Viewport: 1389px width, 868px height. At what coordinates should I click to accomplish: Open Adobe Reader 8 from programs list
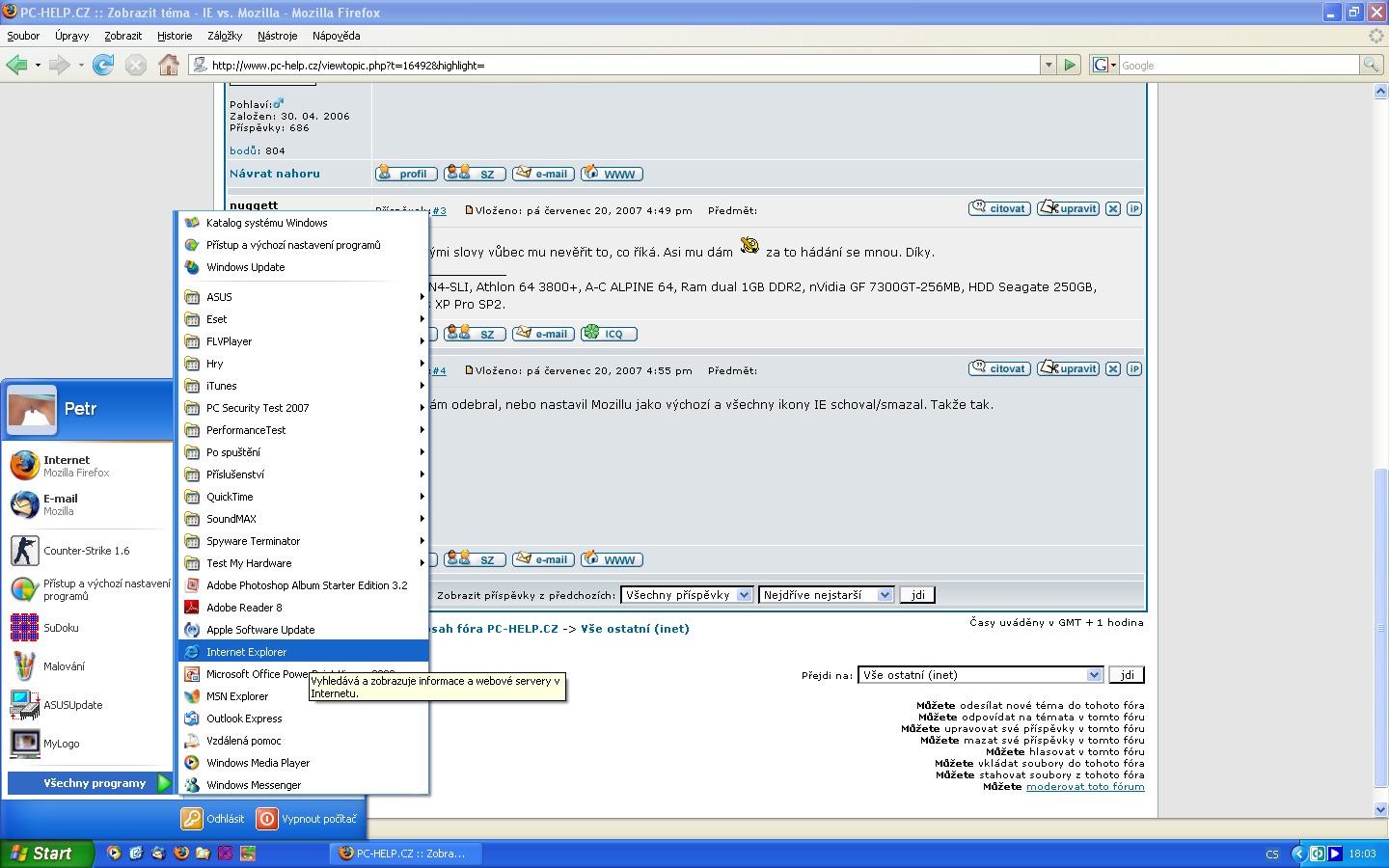(x=244, y=608)
